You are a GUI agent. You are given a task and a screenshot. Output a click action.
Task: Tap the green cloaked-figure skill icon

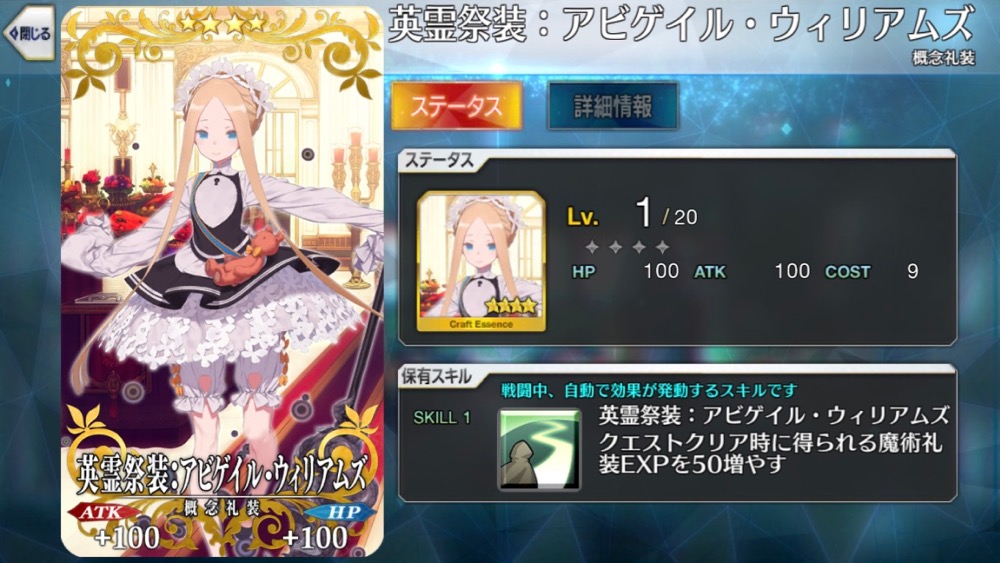tap(540, 450)
